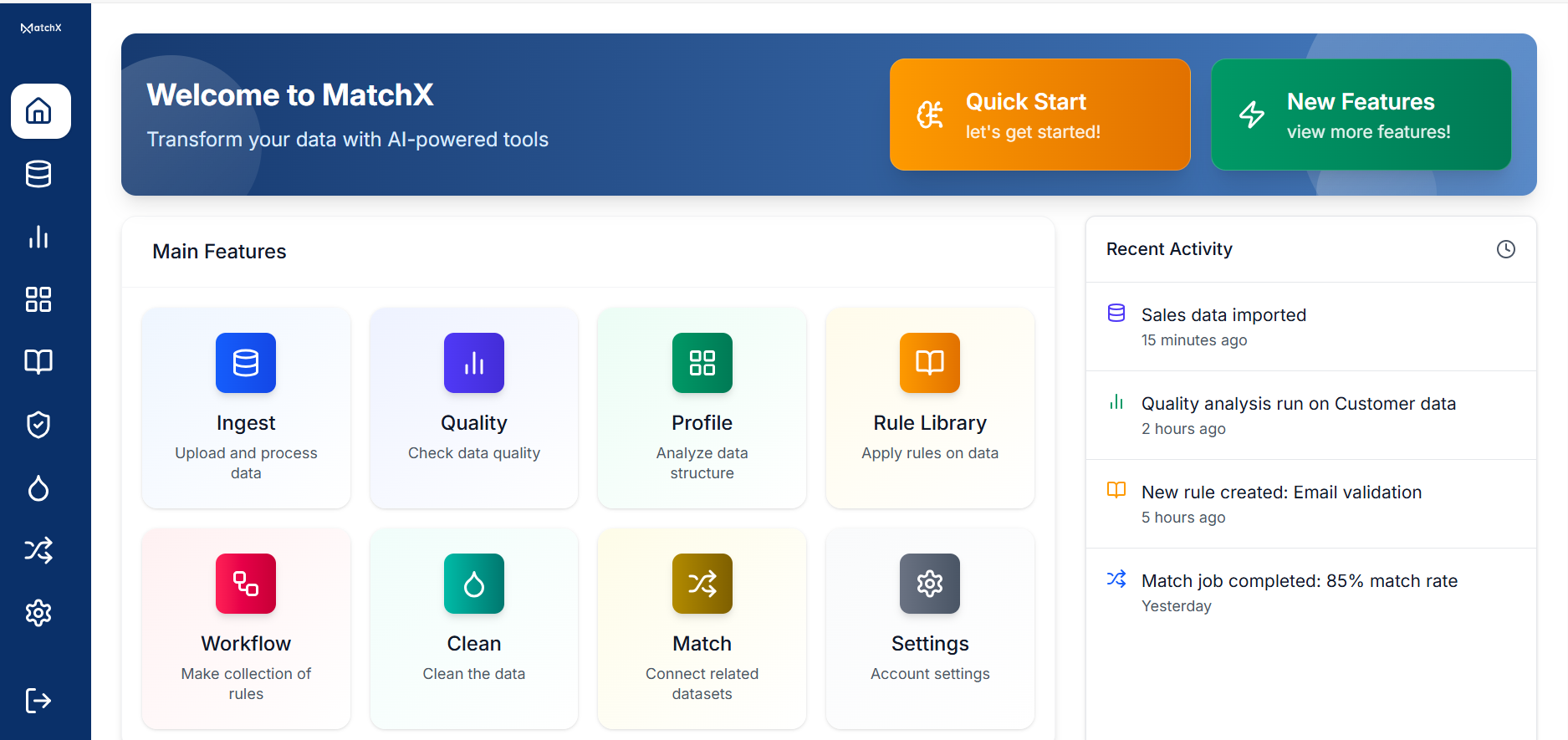
Task: Click 'view more features!' subtitle
Action: [x=1369, y=132]
